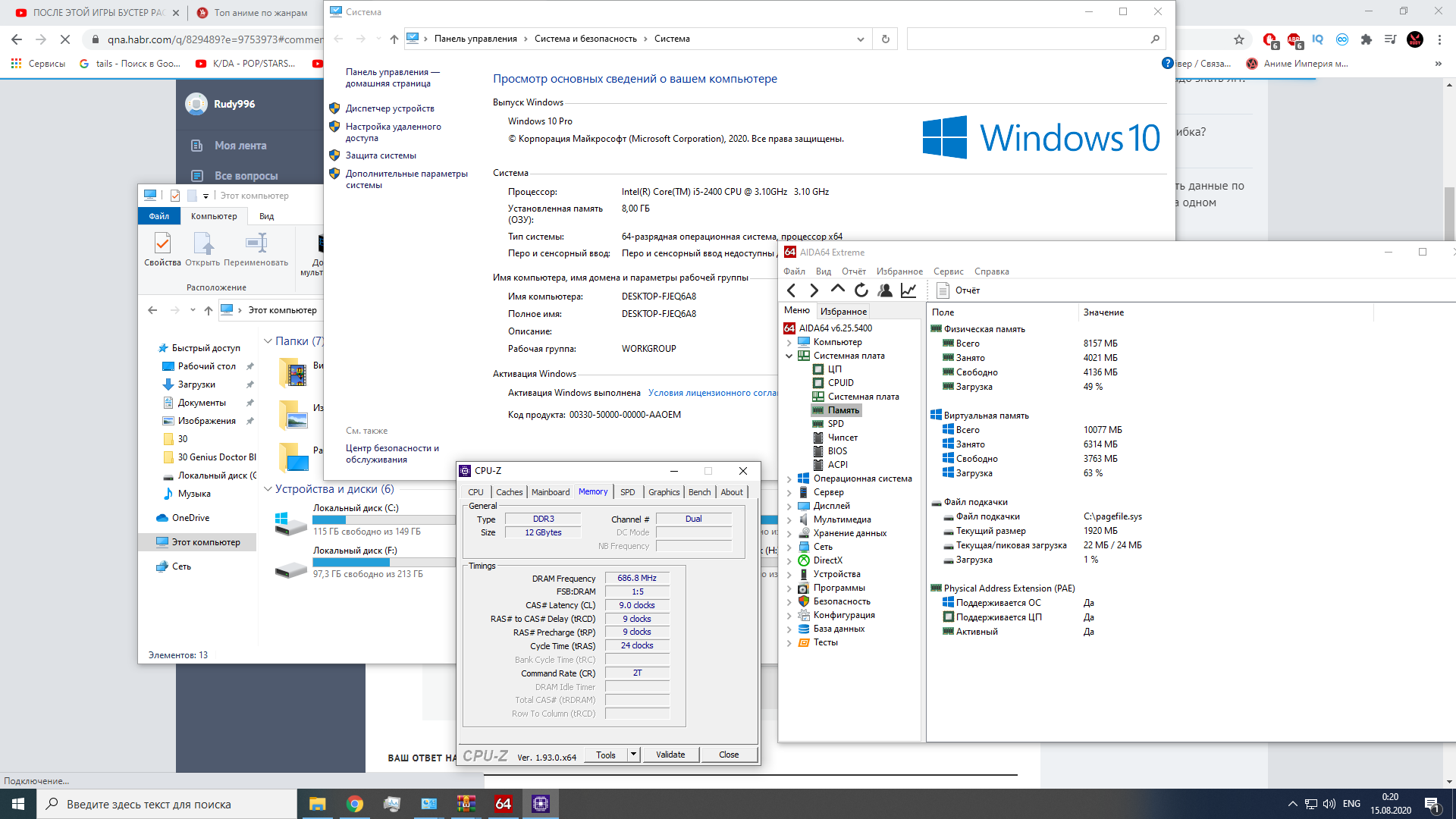Image resolution: width=1456 pixels, height=819 pixels.
Task: Click Explorer up-directory arrow
Action: [x=209, y=310]
